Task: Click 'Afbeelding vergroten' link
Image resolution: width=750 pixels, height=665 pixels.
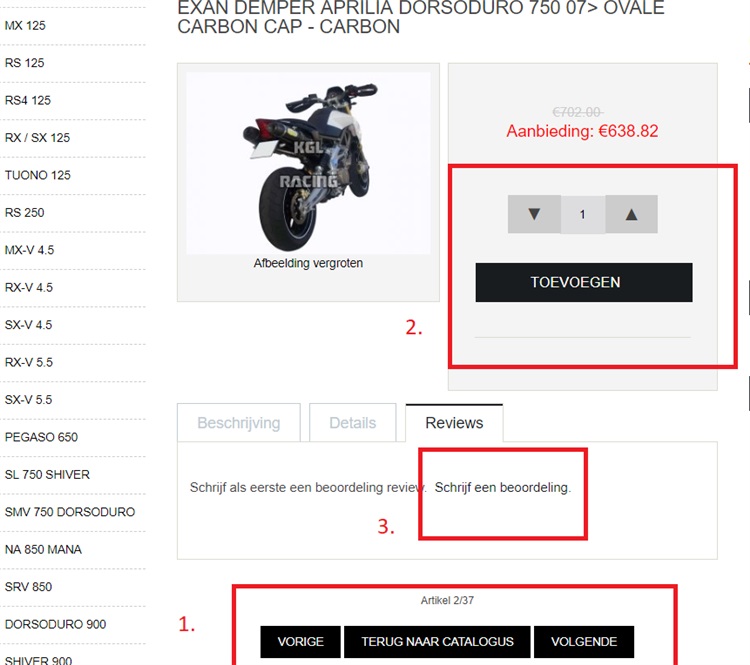Action: [308, 263]
